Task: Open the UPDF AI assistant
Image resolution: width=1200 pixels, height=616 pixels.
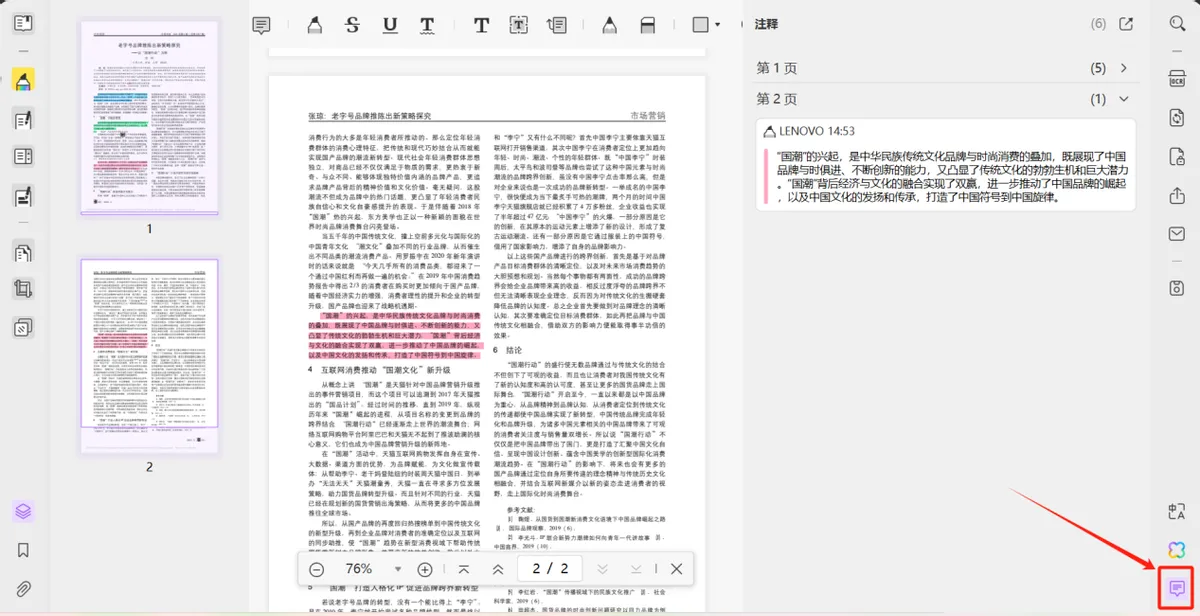Action: pos(1177,550)
